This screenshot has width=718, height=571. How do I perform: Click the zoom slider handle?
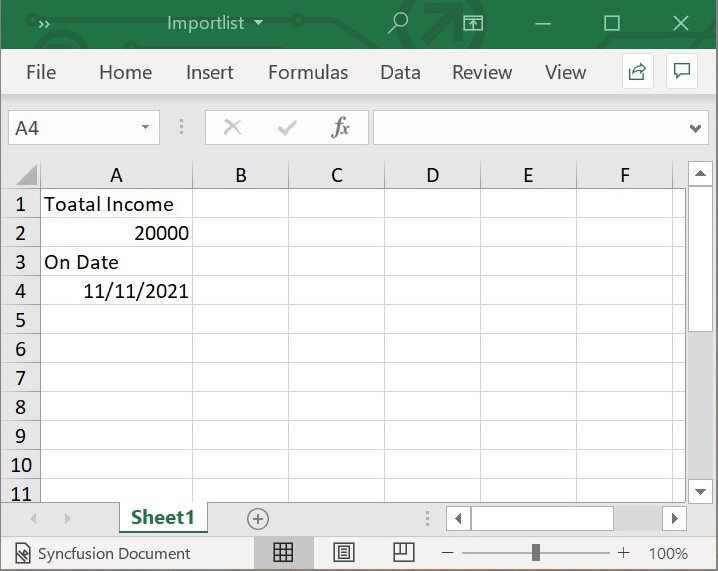[536, 553]
